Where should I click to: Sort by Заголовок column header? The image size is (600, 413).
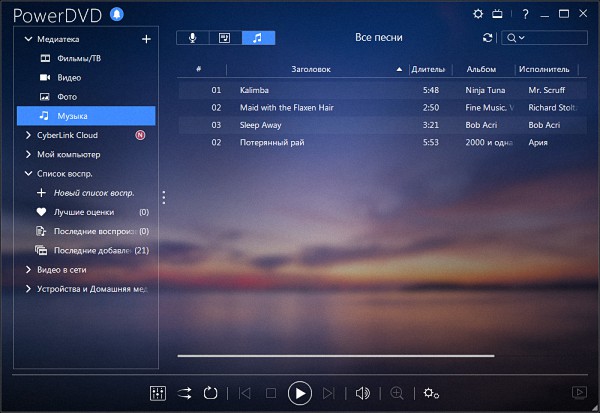tap(311, 69)
